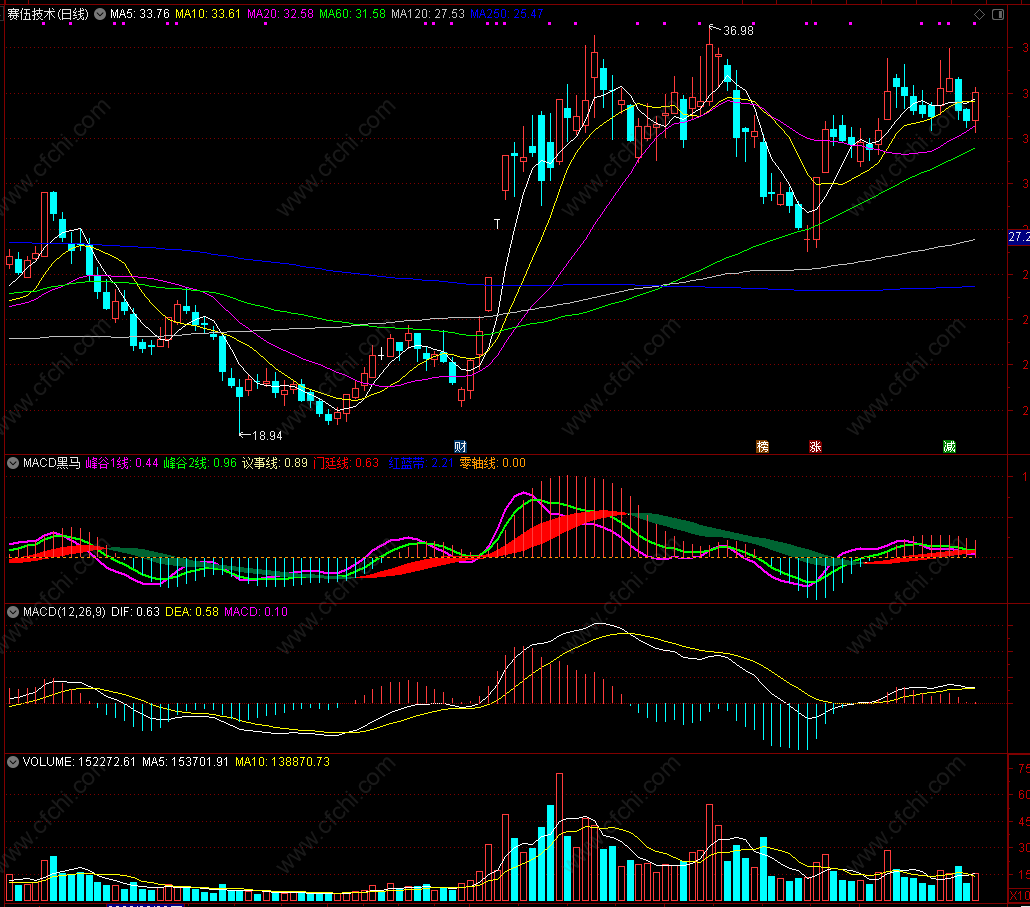Click the 涨 event marker

[815, 447]
